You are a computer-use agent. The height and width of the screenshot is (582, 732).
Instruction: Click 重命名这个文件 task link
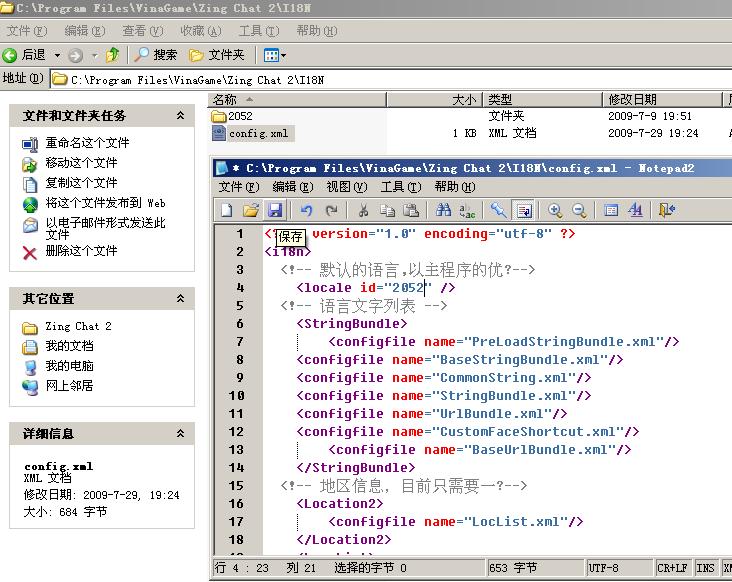tap(87, 143)
